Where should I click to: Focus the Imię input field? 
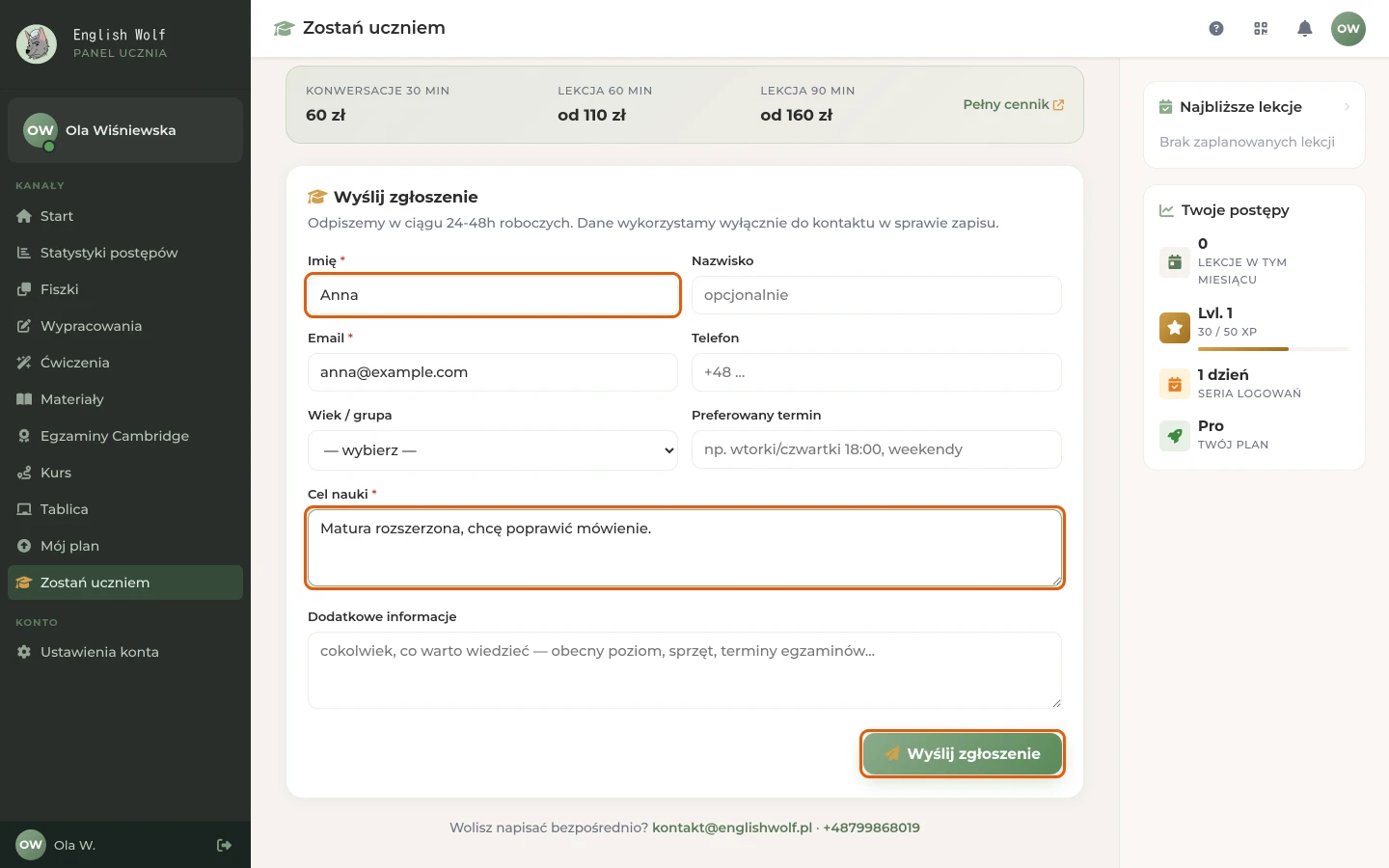coord(493,295)
